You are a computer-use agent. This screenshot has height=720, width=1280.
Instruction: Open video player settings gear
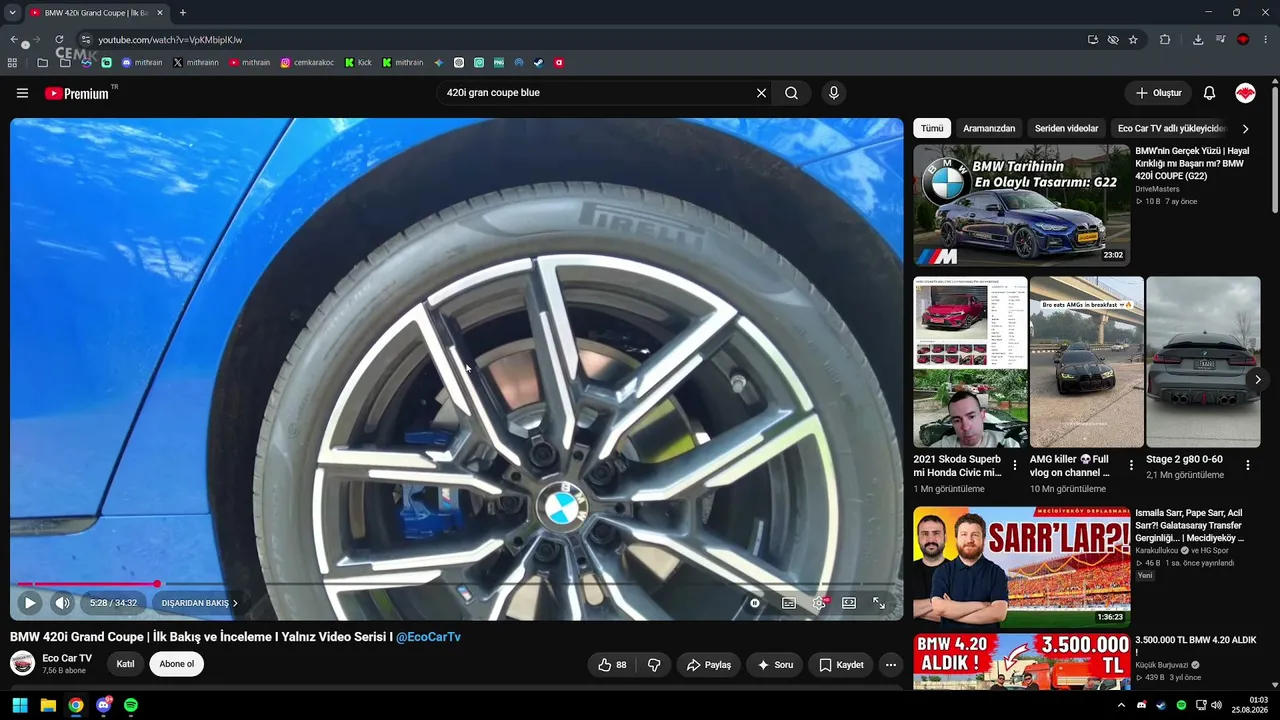[x=819, y=603]
